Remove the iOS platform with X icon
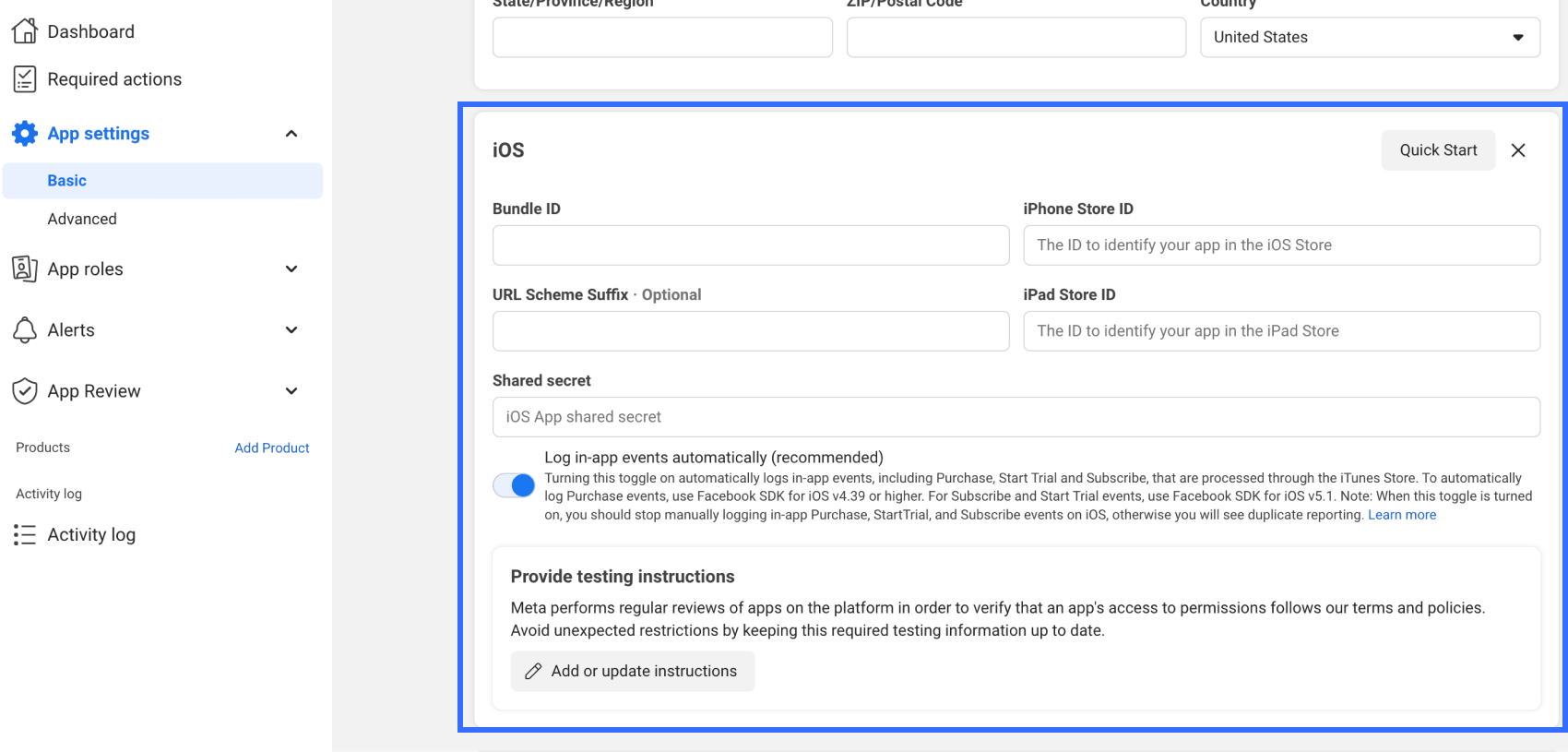This screenshot has width=1568, height=752. (x=1517, y=150)
